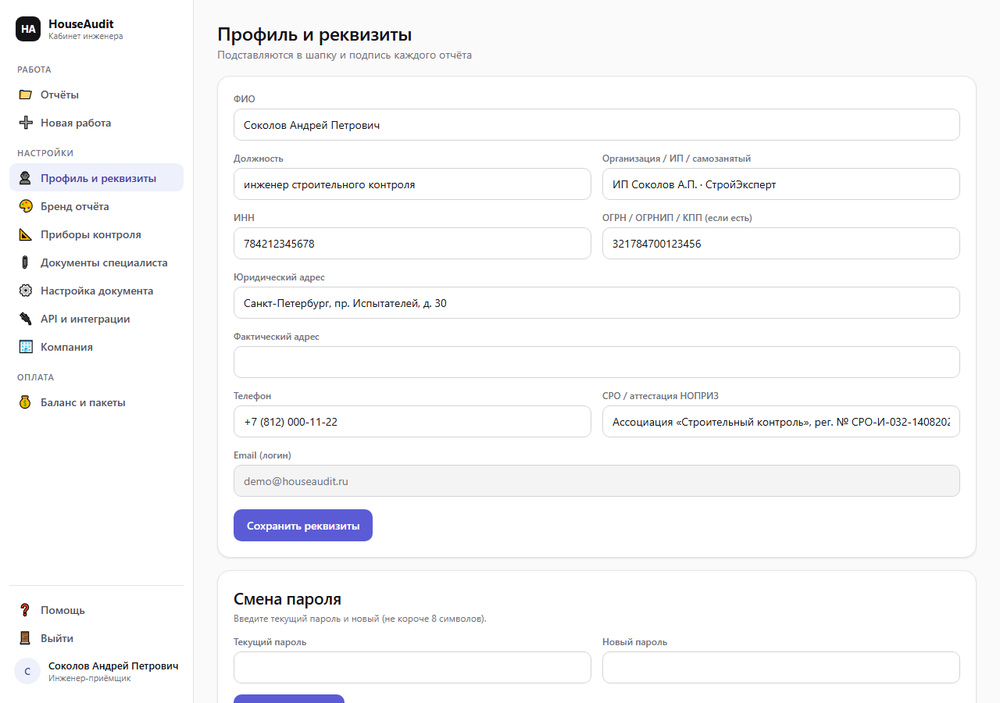1000x703 pixels.
Task: Open Приборы контроля page
Action: click(x=96, y=234)
